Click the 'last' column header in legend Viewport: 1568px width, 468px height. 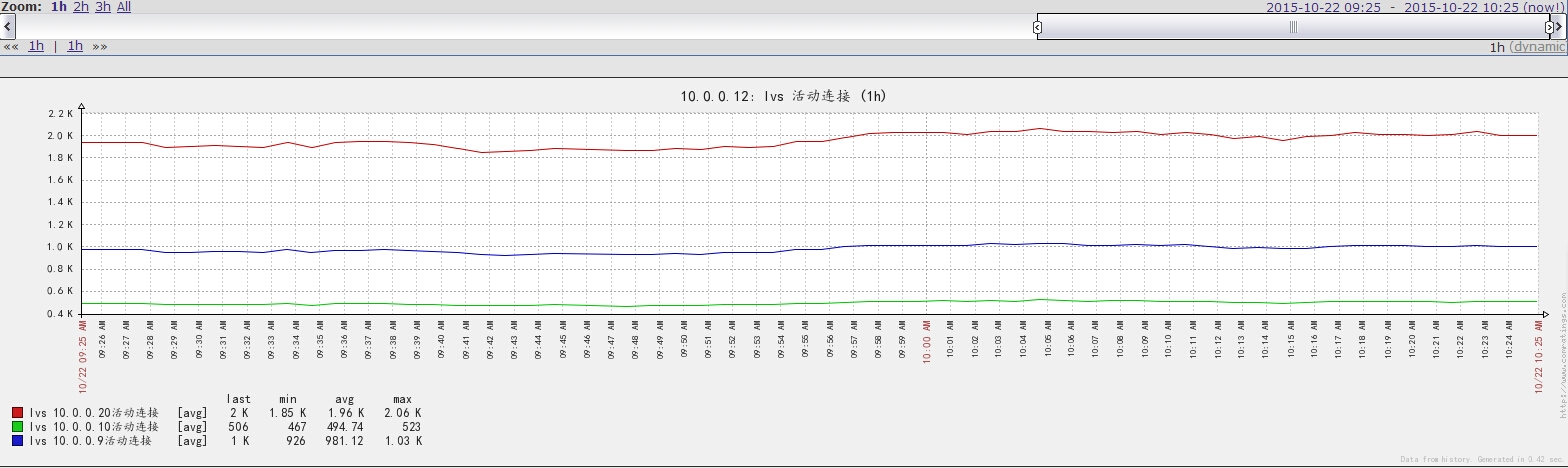238,399
